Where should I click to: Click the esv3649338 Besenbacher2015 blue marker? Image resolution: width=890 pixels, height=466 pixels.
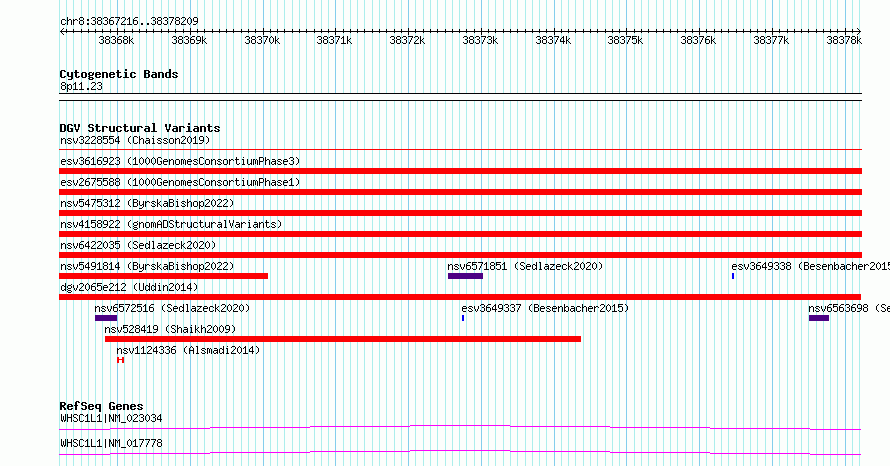(x=733, y=276)
